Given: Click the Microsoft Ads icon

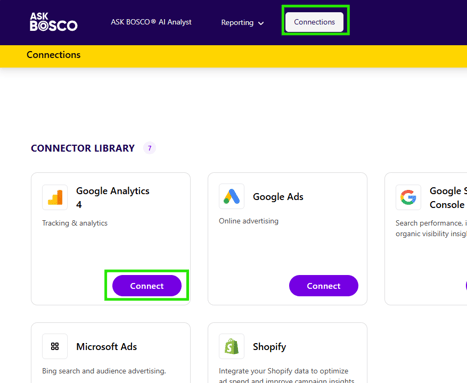Looking at the screenshot, I should tap(55, 346).
